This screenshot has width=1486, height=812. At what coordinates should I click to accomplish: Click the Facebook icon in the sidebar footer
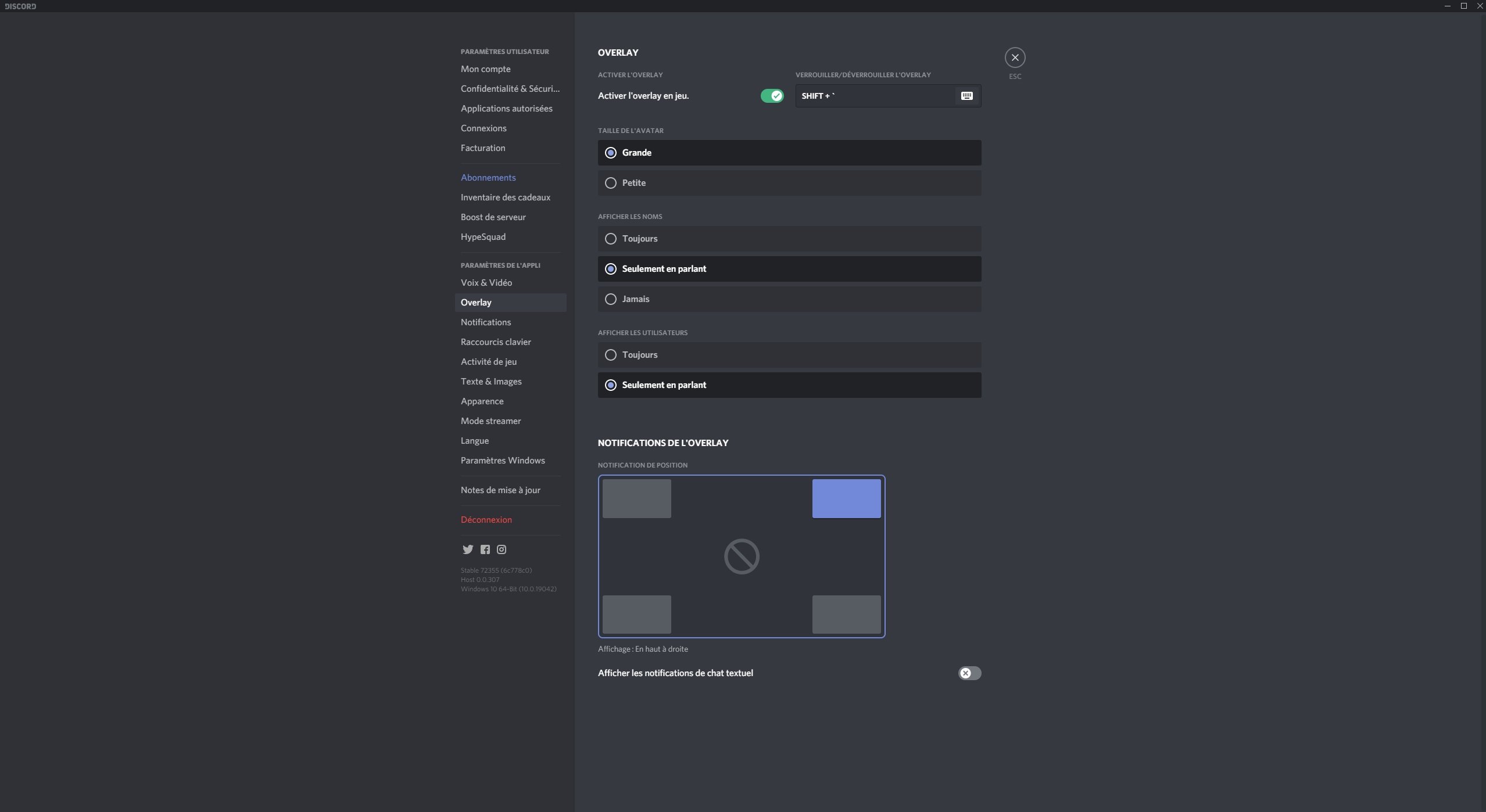coord(485,549)
